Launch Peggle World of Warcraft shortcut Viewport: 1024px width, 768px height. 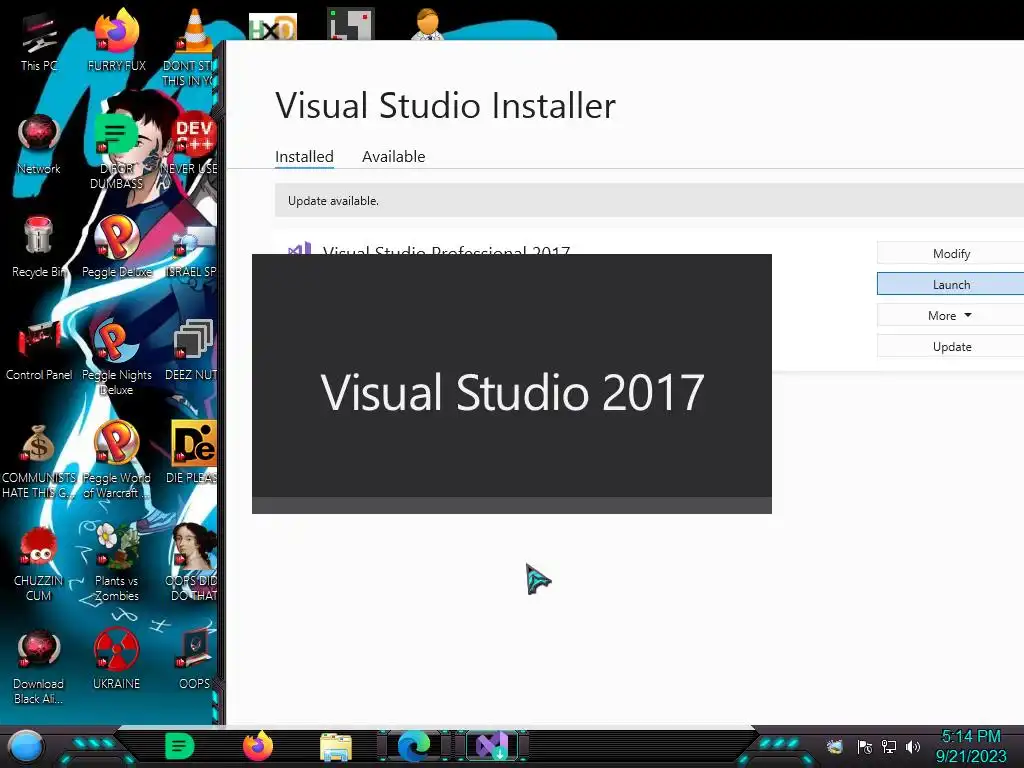pos(116,460)
